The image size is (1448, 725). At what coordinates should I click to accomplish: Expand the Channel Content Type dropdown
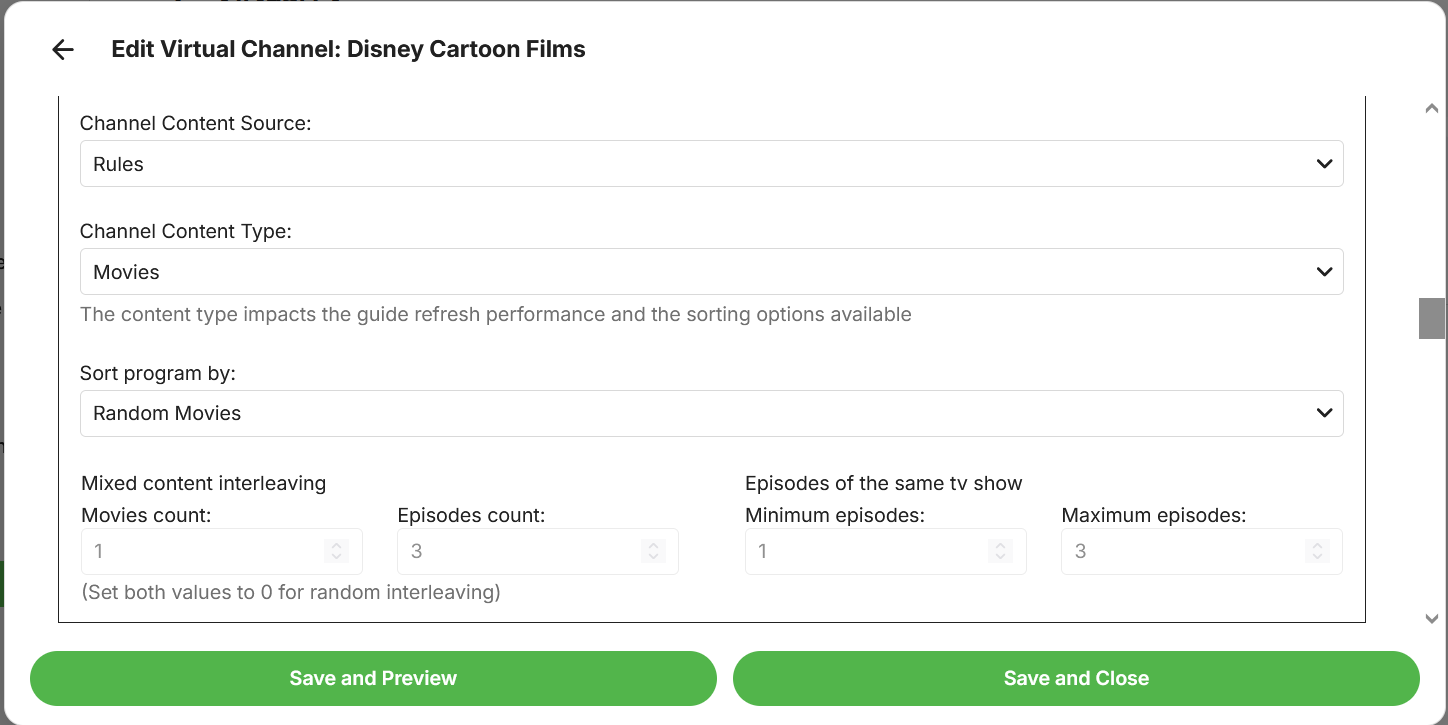point(711,272)
